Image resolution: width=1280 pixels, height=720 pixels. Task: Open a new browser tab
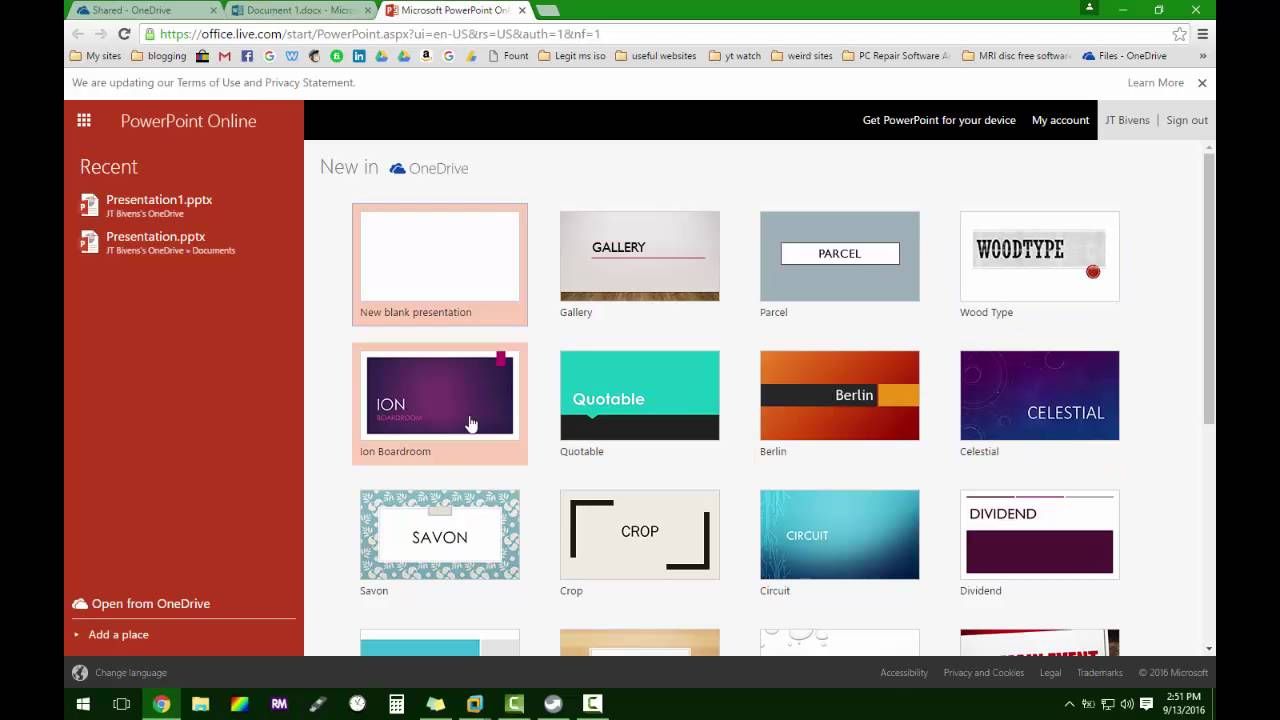[x=547, y=10]
